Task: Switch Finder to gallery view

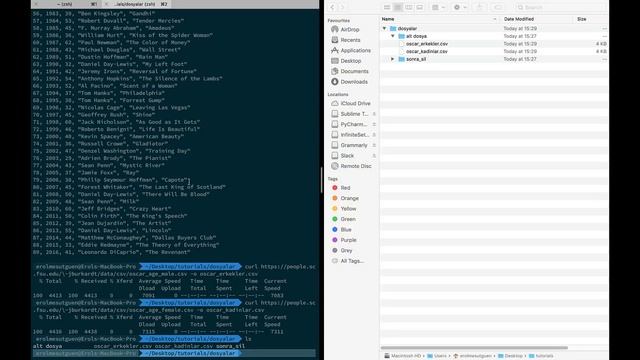Action: coord(420,7)
